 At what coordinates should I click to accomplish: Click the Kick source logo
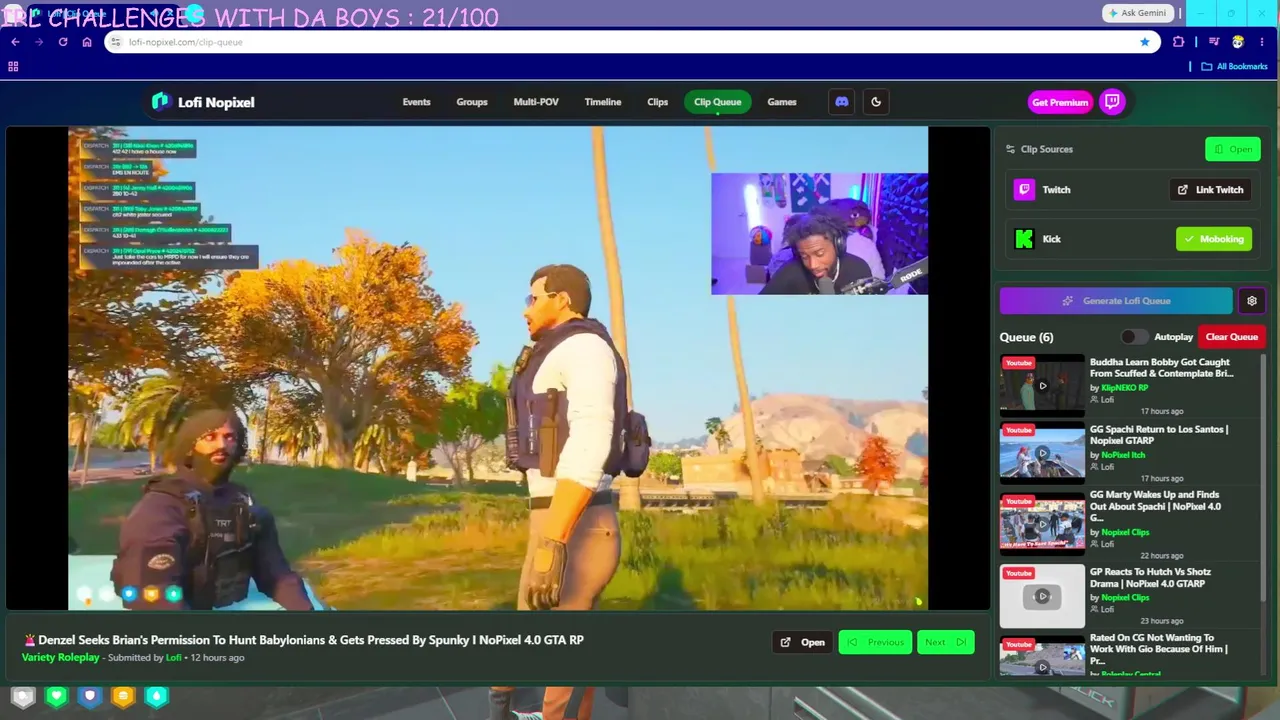[1024, 239]
